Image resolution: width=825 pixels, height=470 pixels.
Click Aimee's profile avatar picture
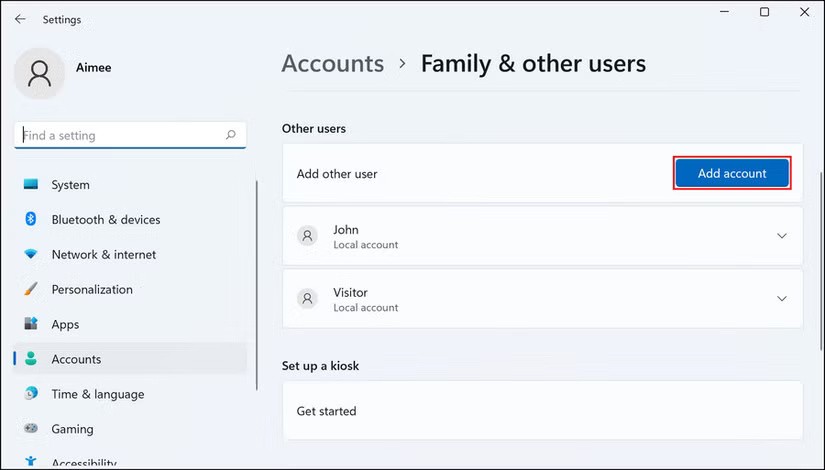(x=40, y=73)
